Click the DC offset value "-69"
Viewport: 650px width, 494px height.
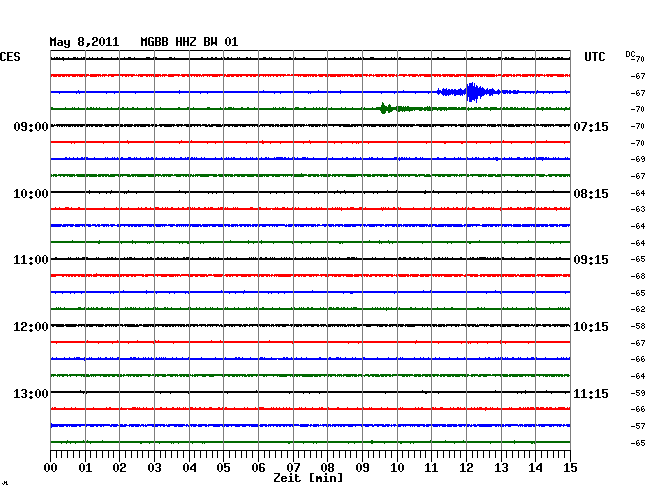[x=638, y=159]
